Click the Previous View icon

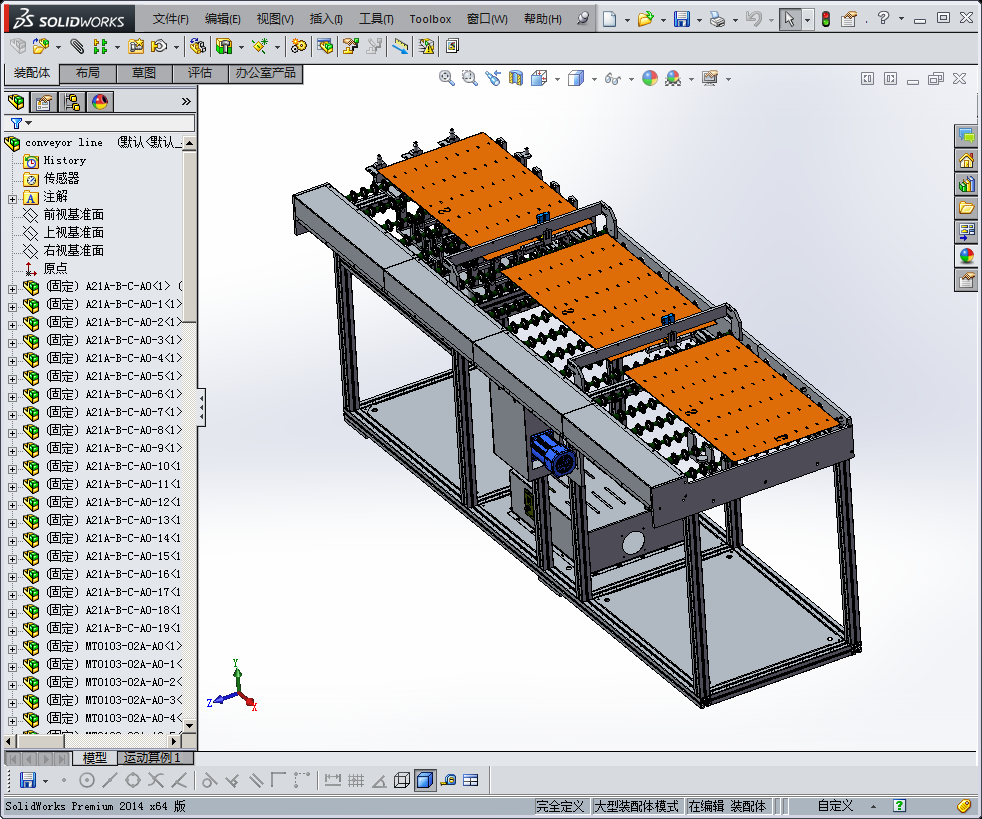(493, 78)
